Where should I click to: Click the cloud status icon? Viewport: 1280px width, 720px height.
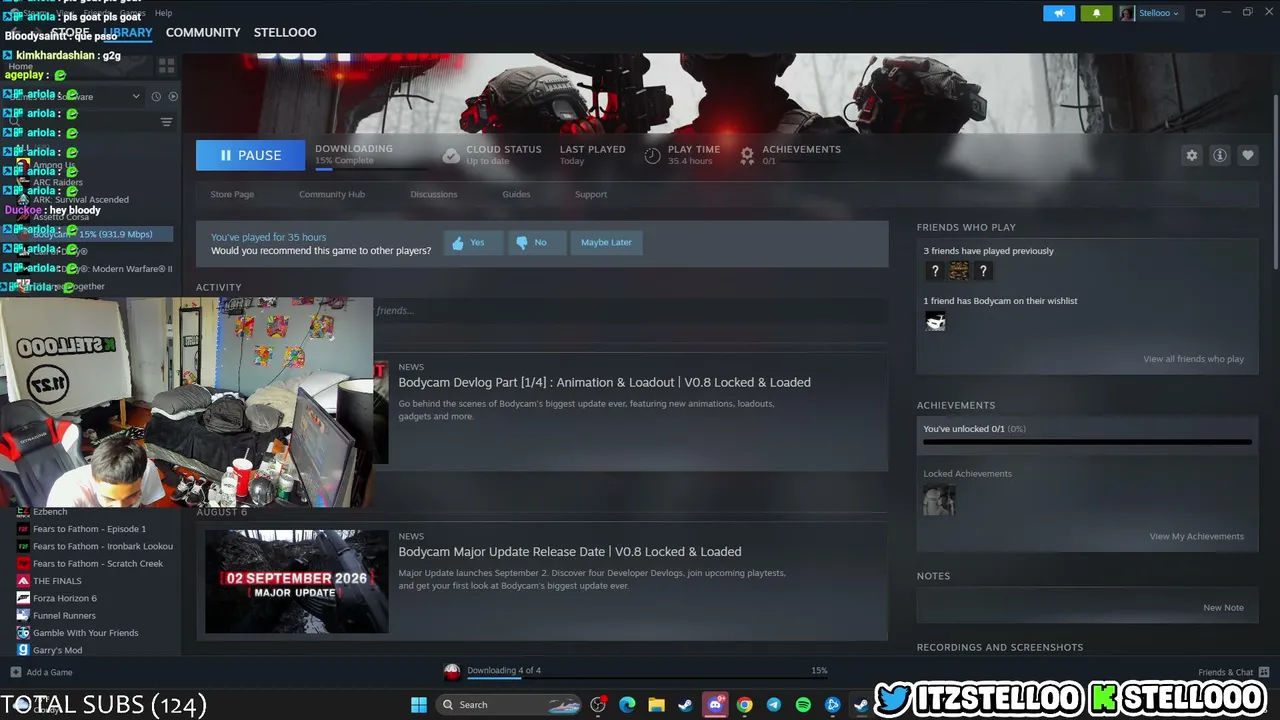tap(451, 156)
